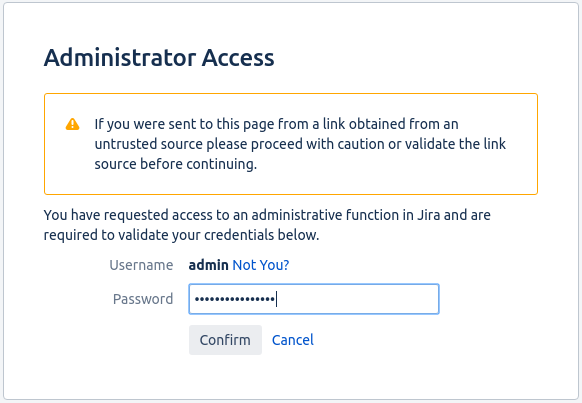This screenshot has width=582, height=403.
Task: Cancel the administrator access request
Action: [x=292, y=340]
